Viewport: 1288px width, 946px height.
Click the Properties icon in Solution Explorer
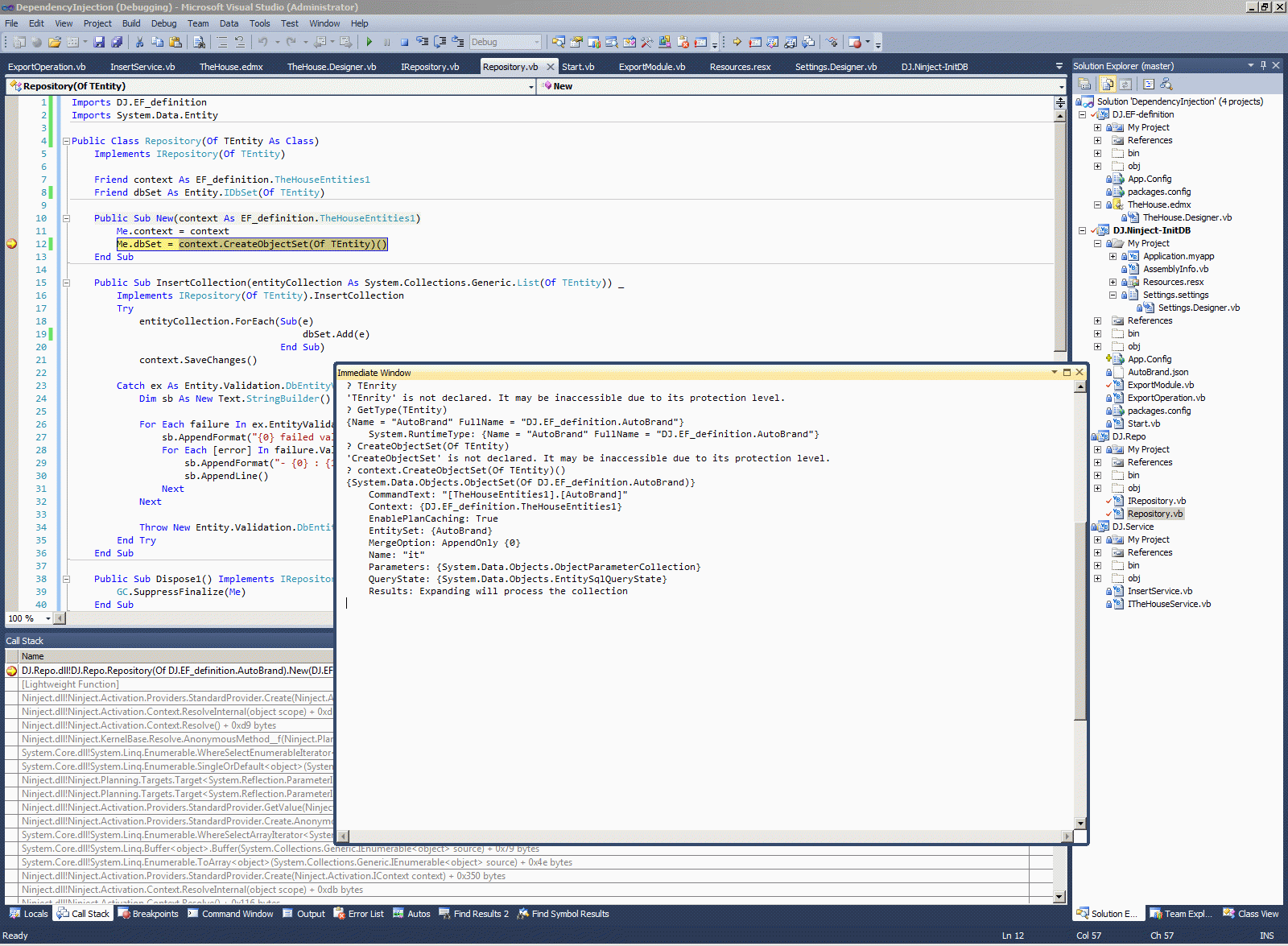pos(1084,84)
